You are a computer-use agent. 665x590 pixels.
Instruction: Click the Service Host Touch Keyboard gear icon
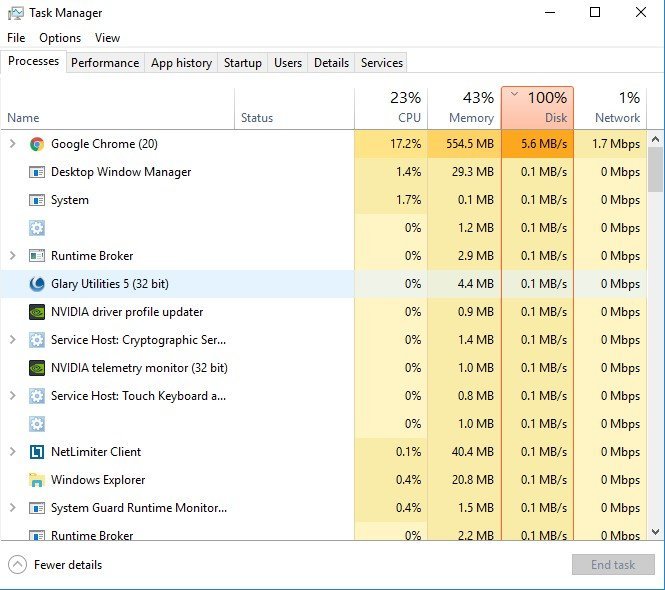coord(37,396)
